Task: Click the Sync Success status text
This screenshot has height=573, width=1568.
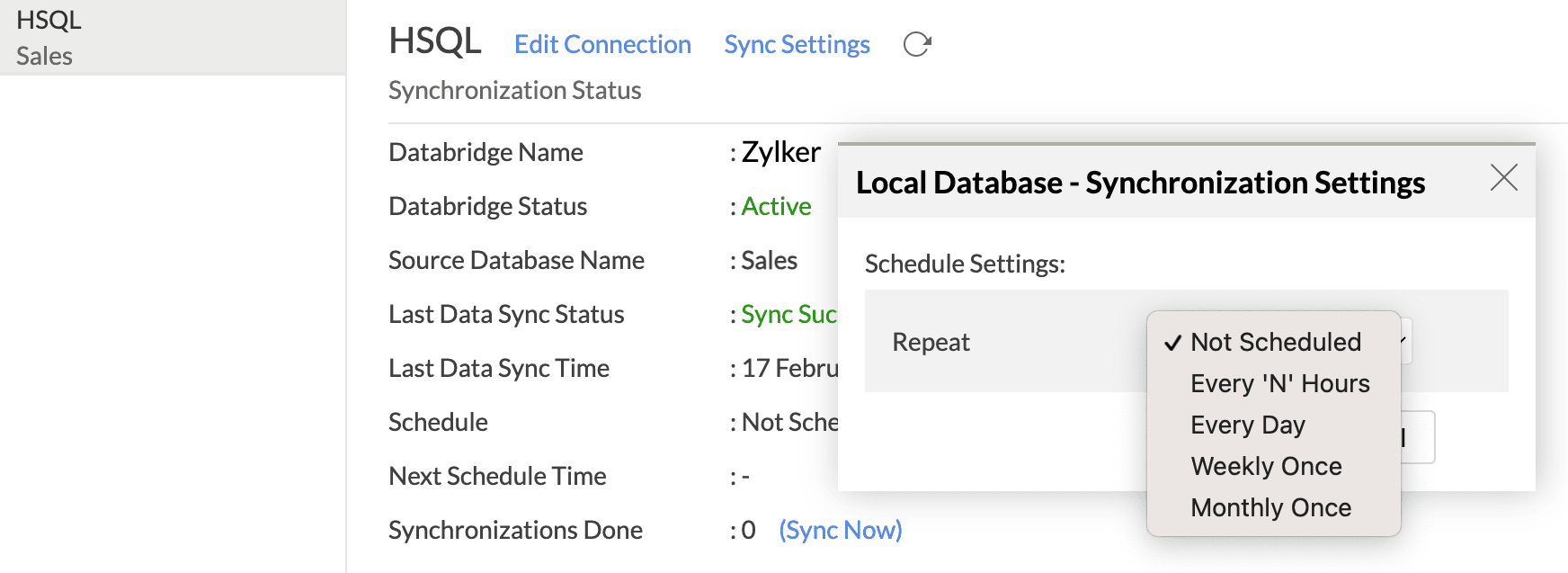Action: [788, 314]
